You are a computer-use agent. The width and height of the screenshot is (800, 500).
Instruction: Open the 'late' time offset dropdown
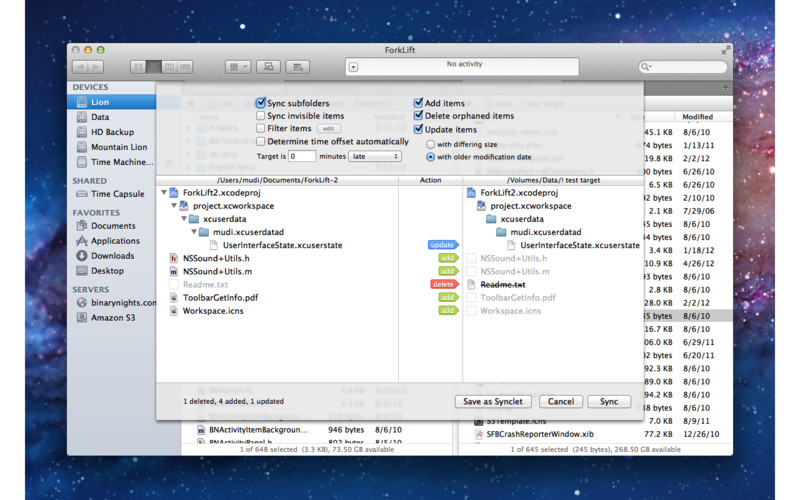tap(375, 157)
